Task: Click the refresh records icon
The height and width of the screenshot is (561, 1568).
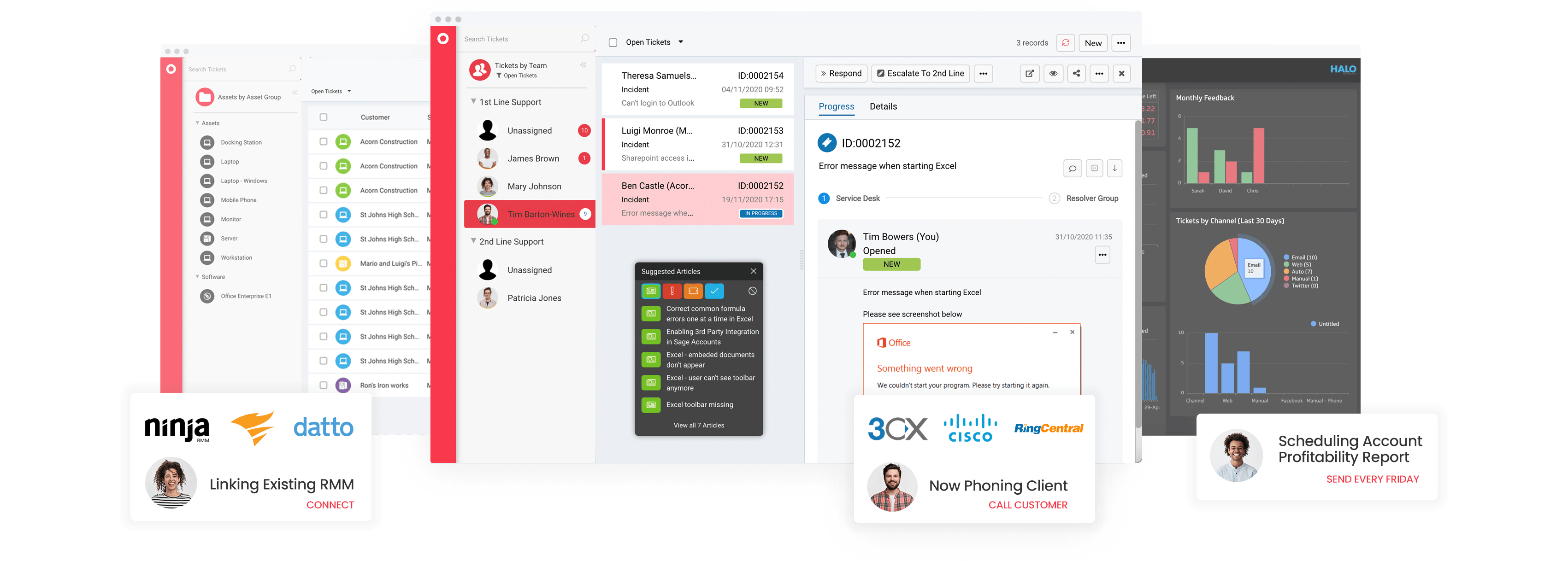Action: coord(1065,42)
